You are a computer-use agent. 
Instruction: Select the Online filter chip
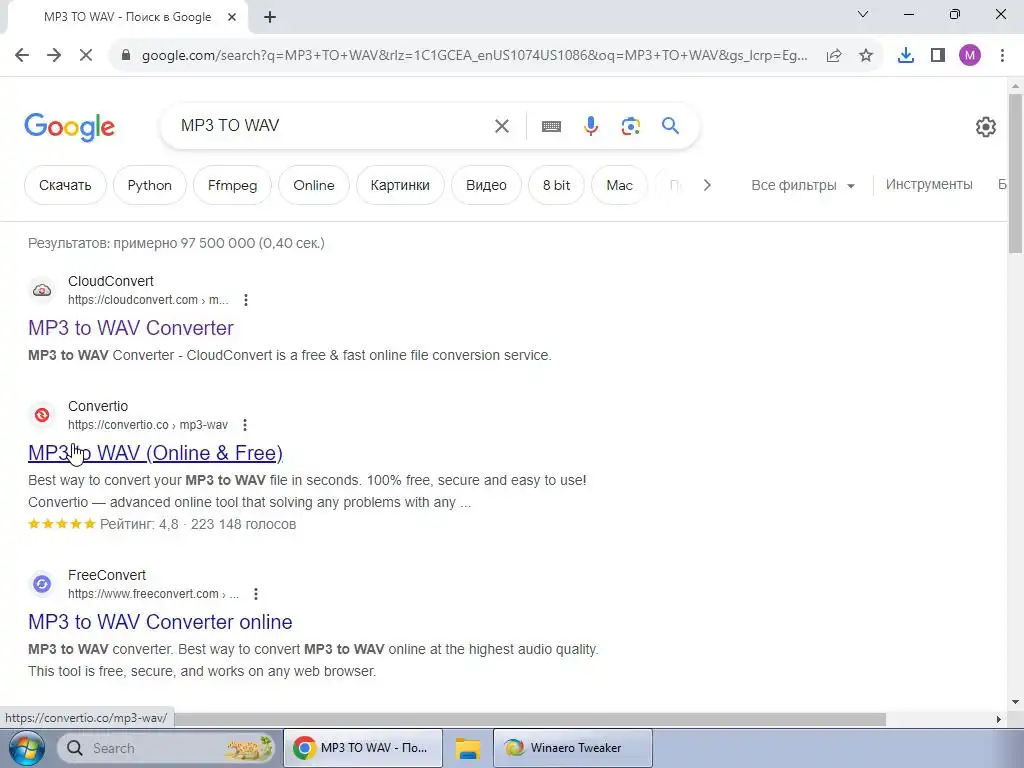coord(313,185)
